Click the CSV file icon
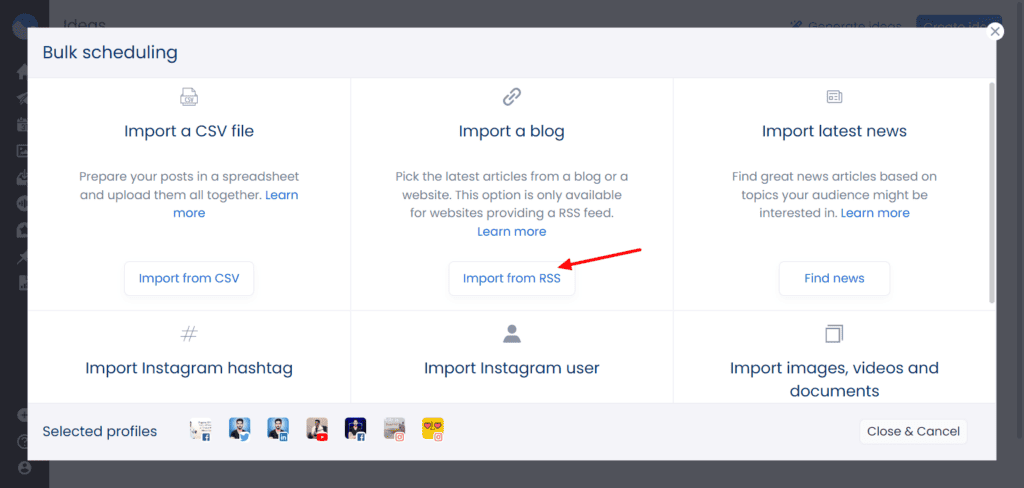Screen dimensions: 1024x488 coord(189,97)
